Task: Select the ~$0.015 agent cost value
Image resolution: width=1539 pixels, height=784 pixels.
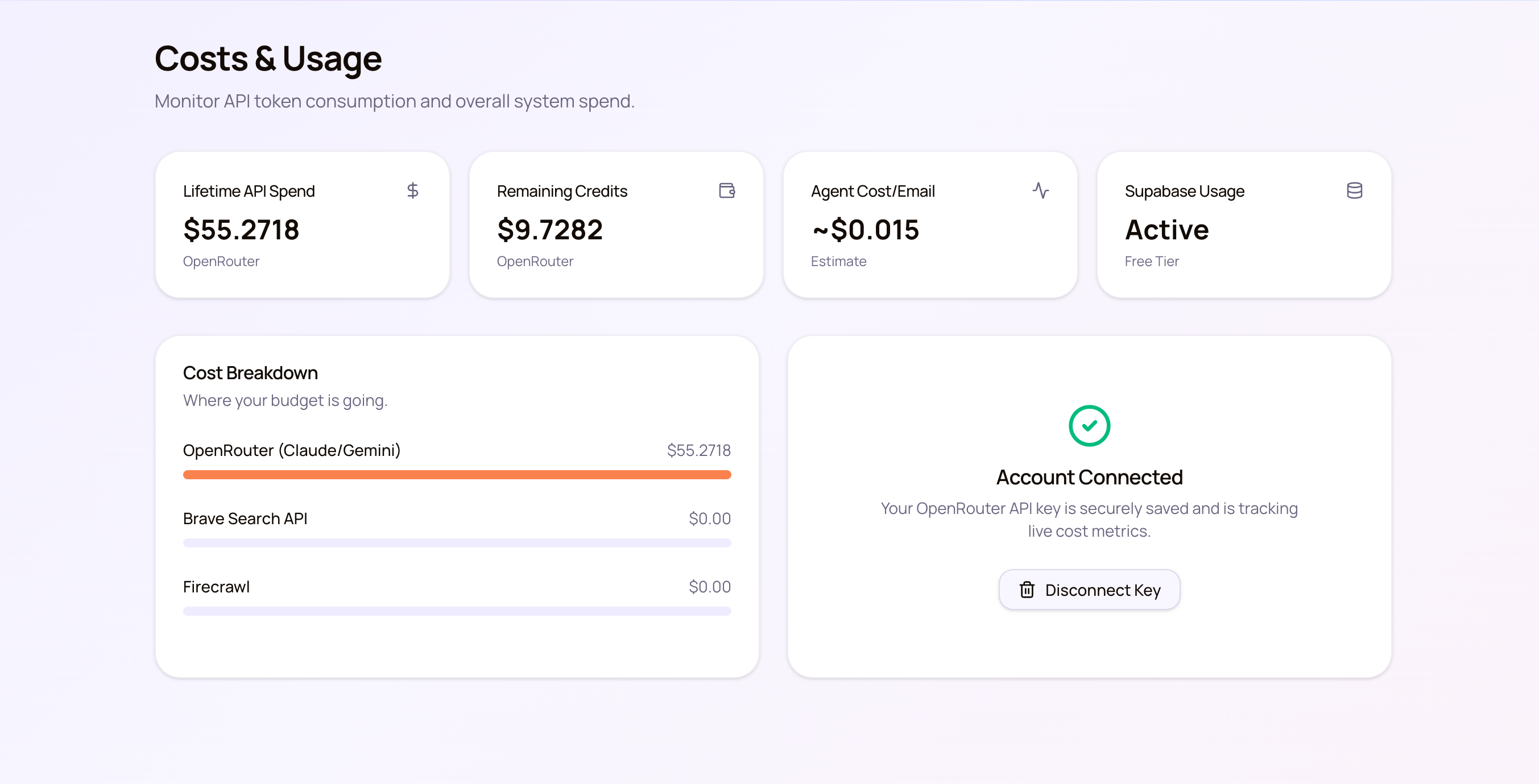Action: point(865,230)
